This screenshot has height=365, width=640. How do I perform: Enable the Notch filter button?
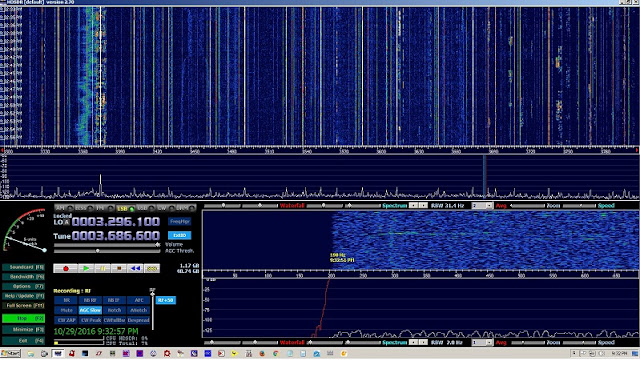[114, 310]
